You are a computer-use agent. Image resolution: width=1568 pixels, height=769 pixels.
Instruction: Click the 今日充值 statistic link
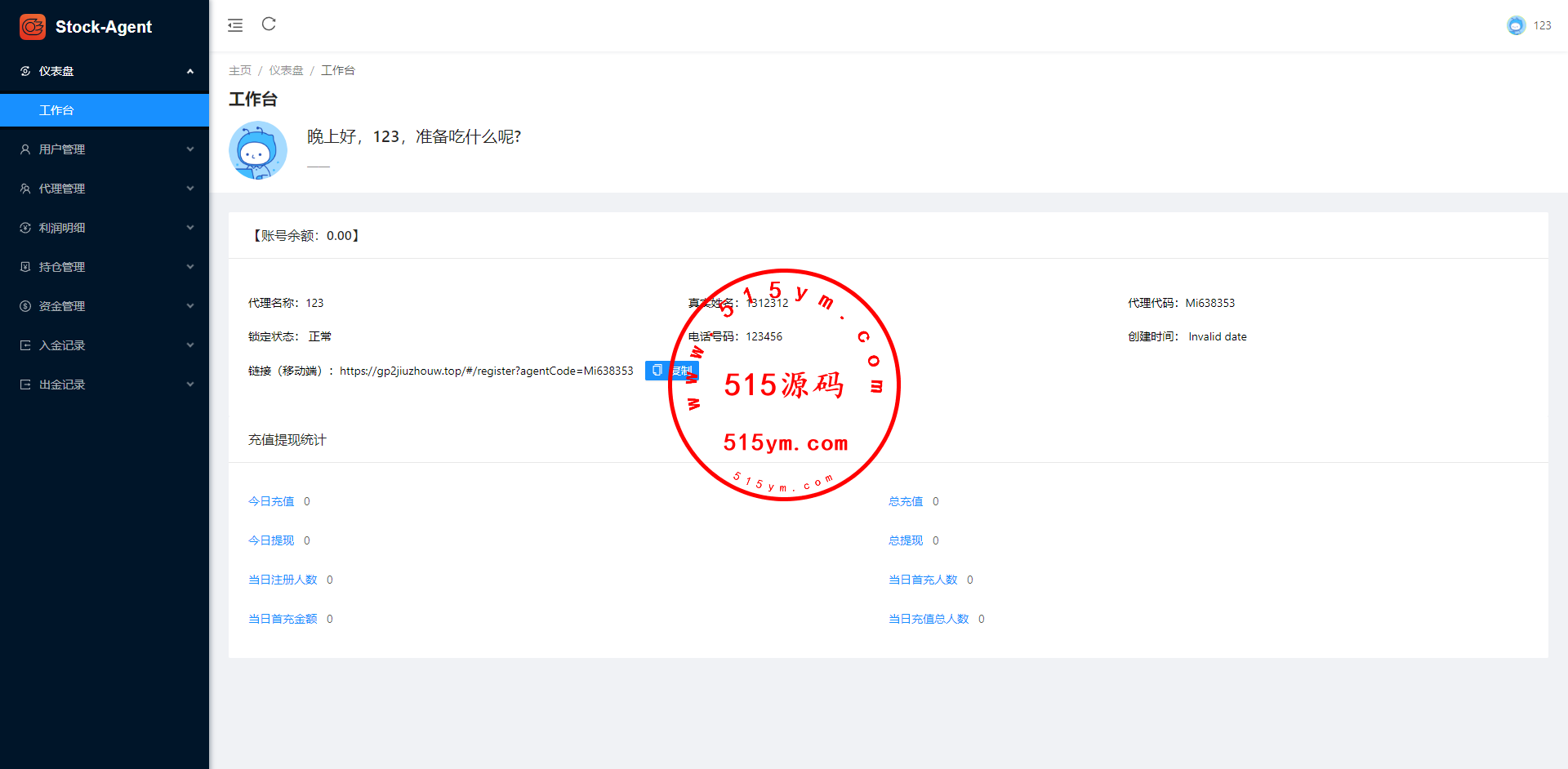271,501
